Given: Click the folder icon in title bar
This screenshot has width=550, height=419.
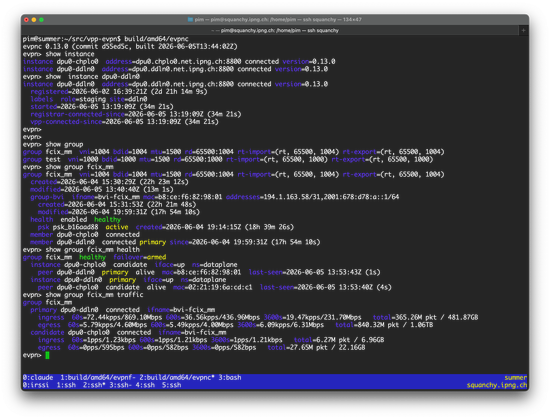Looking at the screenshot, I should point(190,20).
